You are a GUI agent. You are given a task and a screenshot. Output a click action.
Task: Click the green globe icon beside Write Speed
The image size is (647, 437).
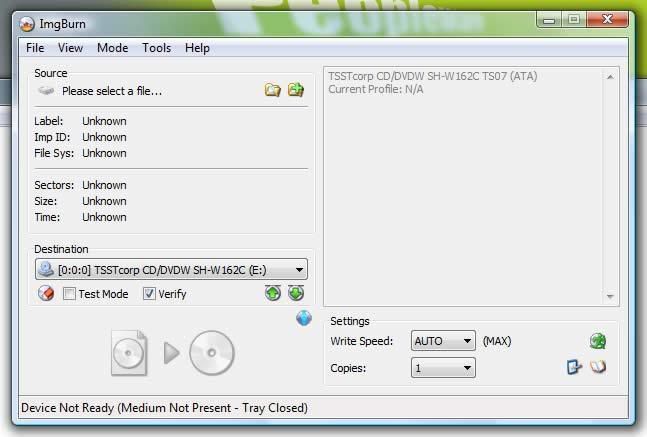coord(597,341)
